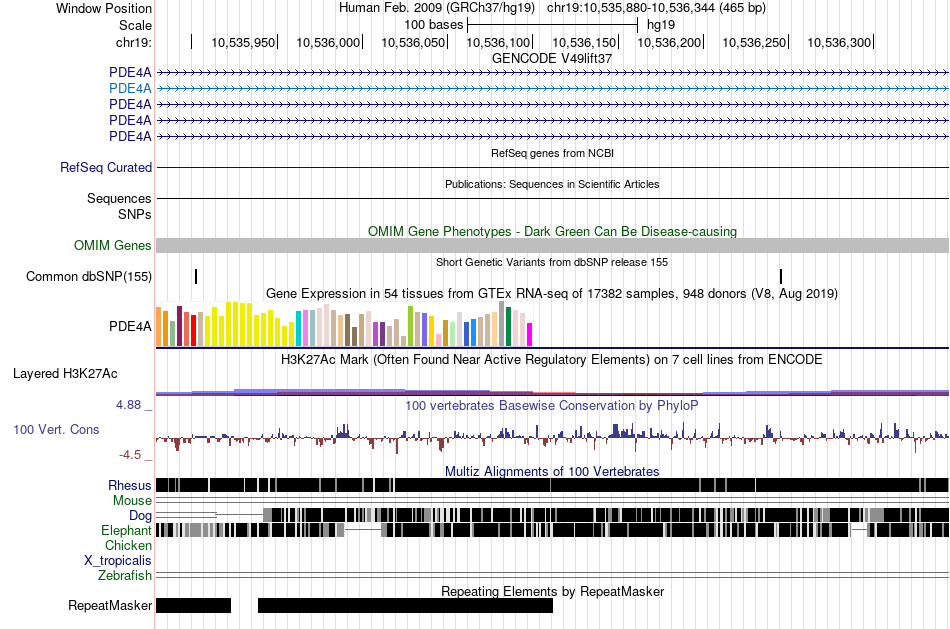Open OMIM Gene Phenotypes track title
This screenshot has width=950, height=629.
click(552, 231)
